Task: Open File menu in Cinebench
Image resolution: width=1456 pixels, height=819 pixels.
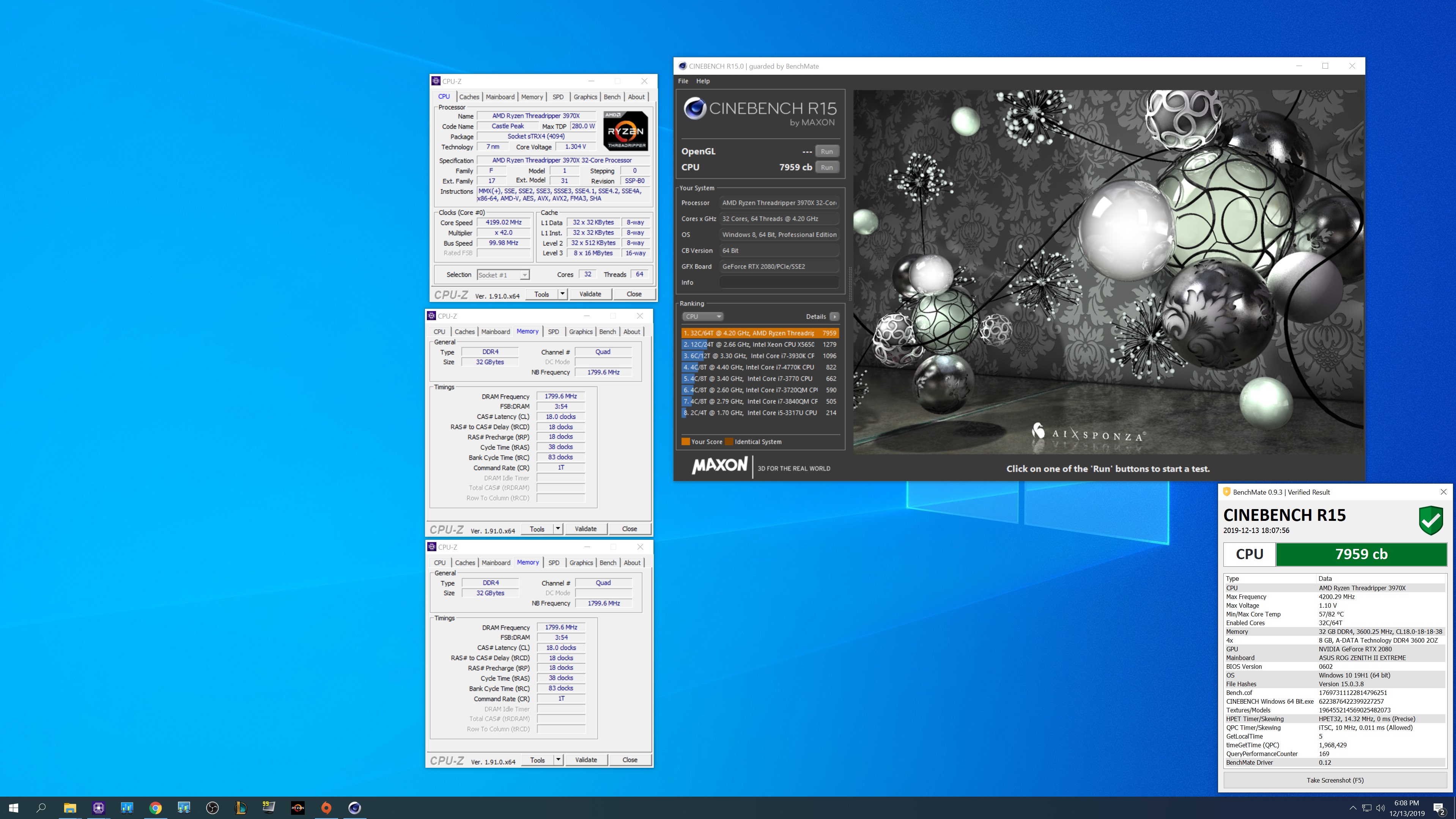Action: (683, 81)
